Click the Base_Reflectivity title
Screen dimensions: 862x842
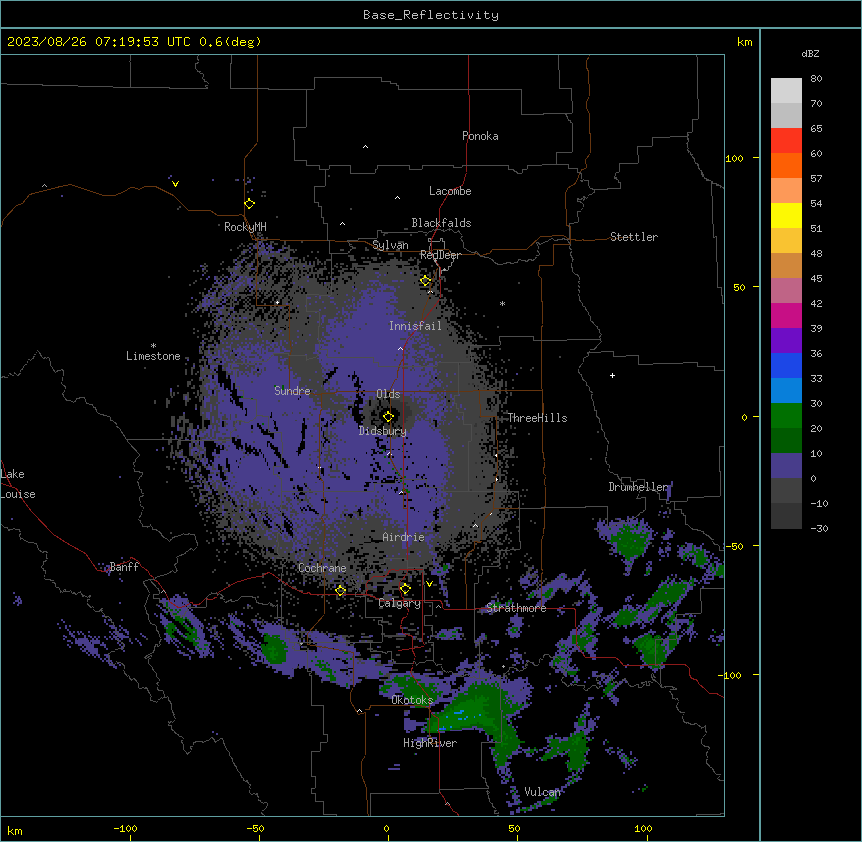coord(431,15)
